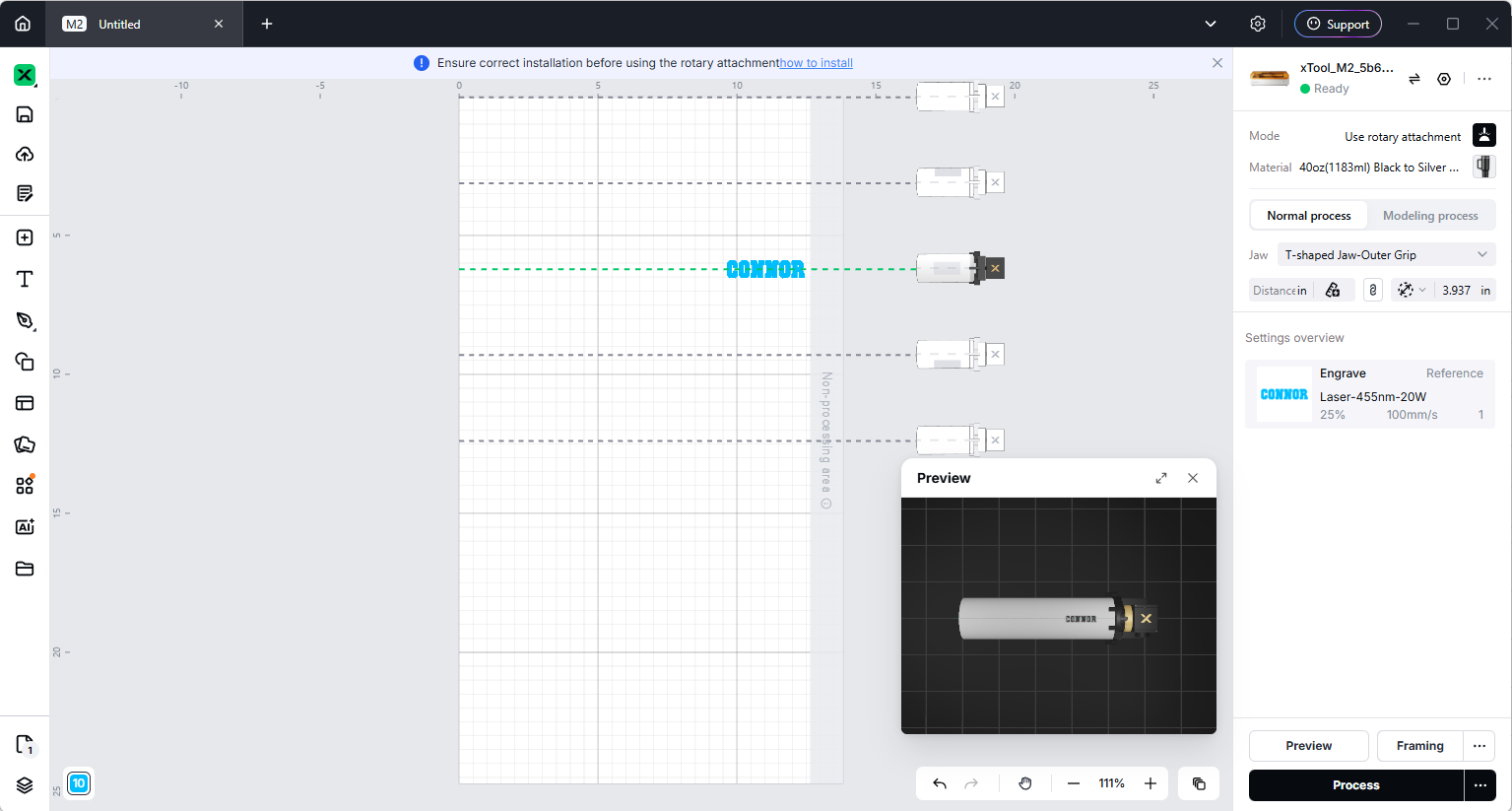
Task: Add a new project tab
Action: (x=267, y=24)
